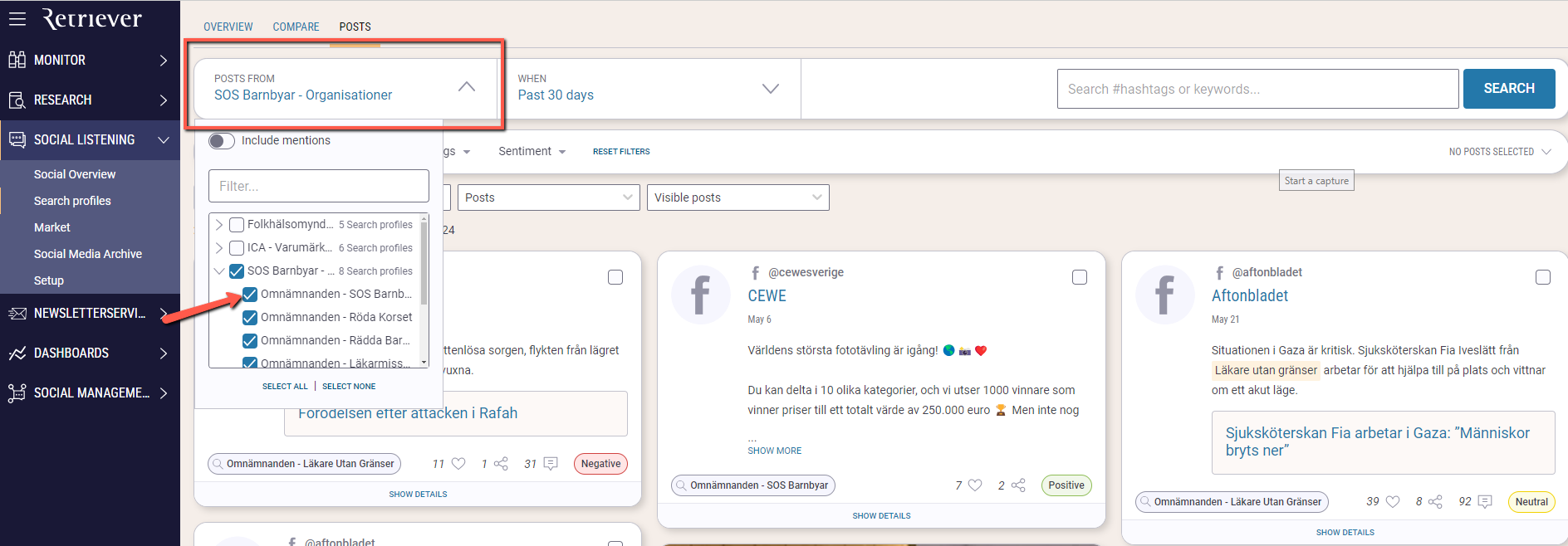Screen dimensions: 1568x546
Task: Collapse the Posts From dropdown
Action: 467,87
